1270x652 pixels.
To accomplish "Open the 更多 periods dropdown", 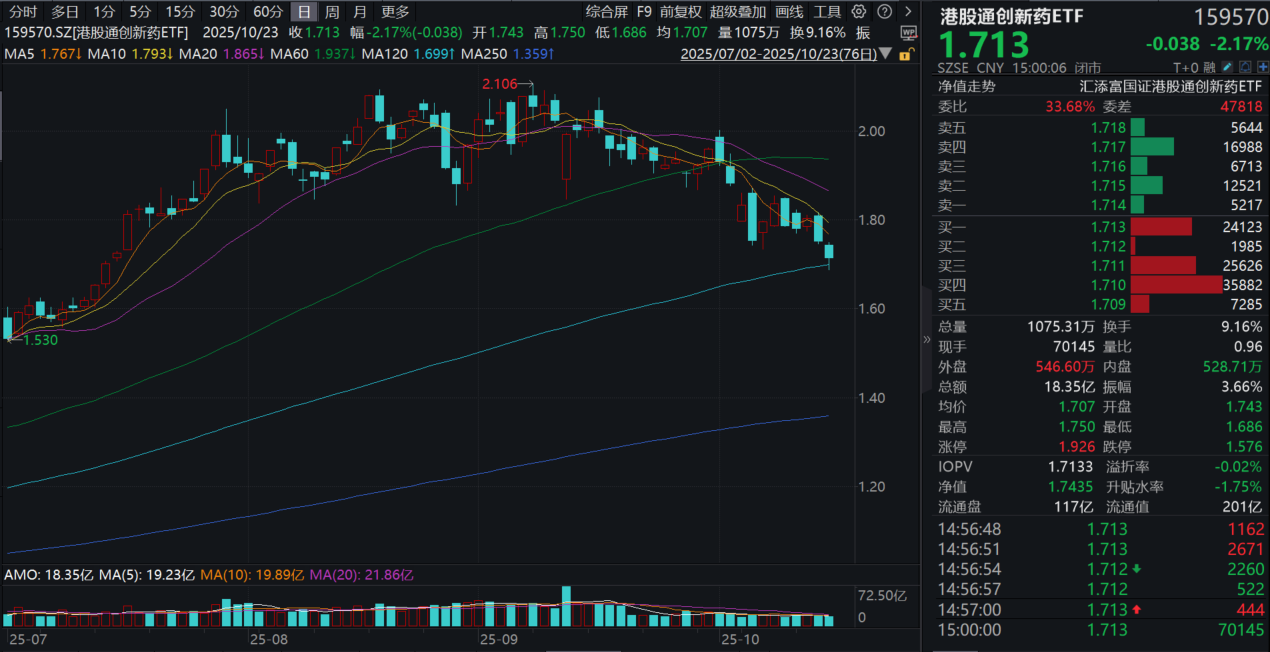I will coord(395,12).
